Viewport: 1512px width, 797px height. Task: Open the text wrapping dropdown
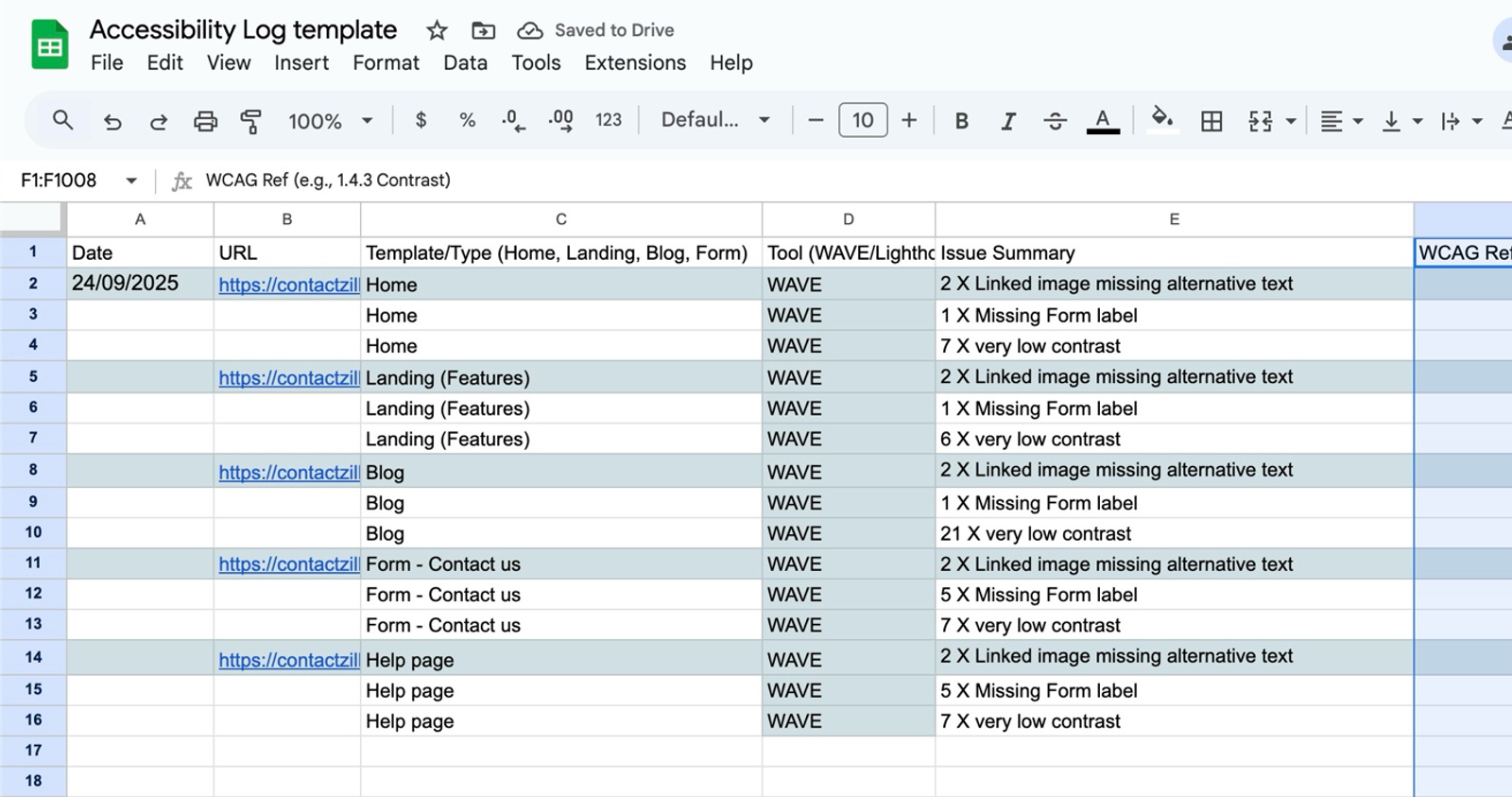[x=1461, y=121]
